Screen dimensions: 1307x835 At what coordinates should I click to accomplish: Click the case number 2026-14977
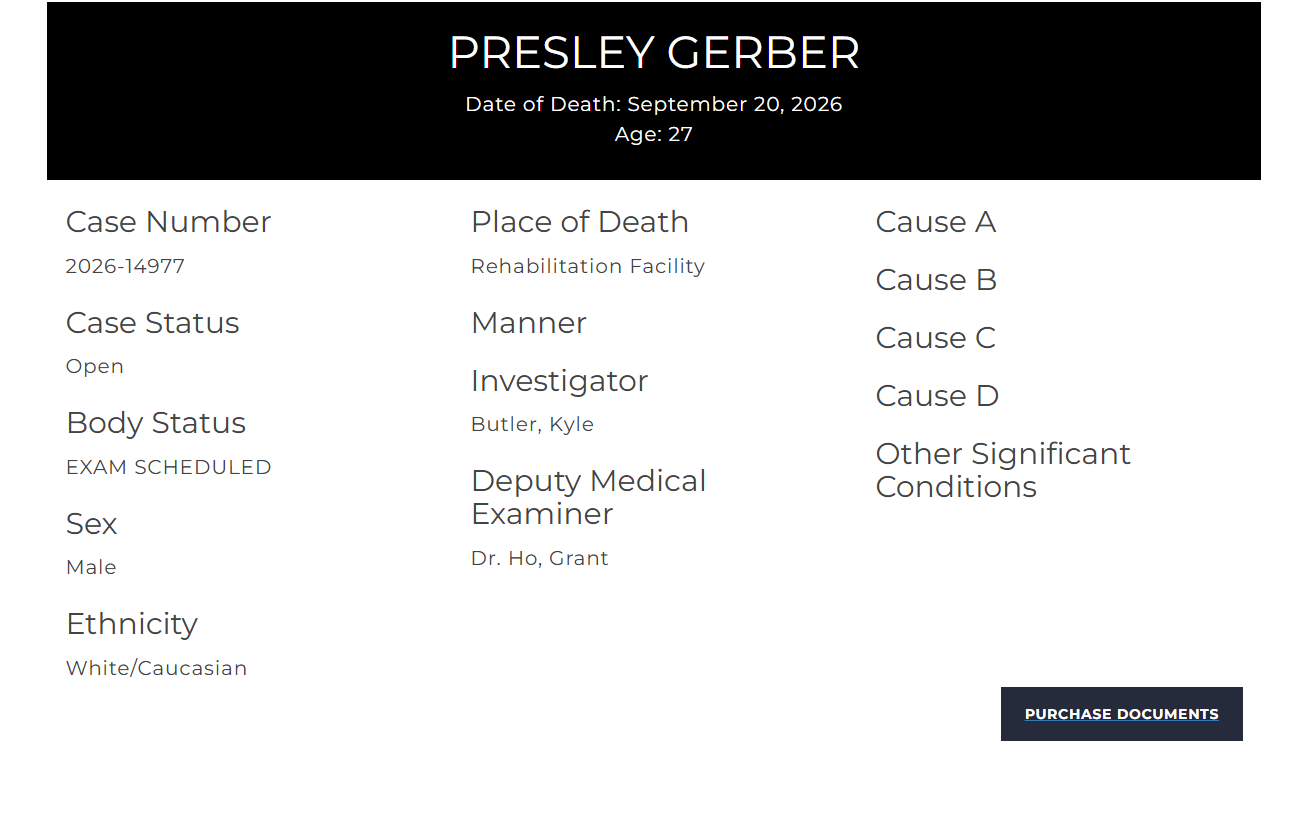coord(125,266)
